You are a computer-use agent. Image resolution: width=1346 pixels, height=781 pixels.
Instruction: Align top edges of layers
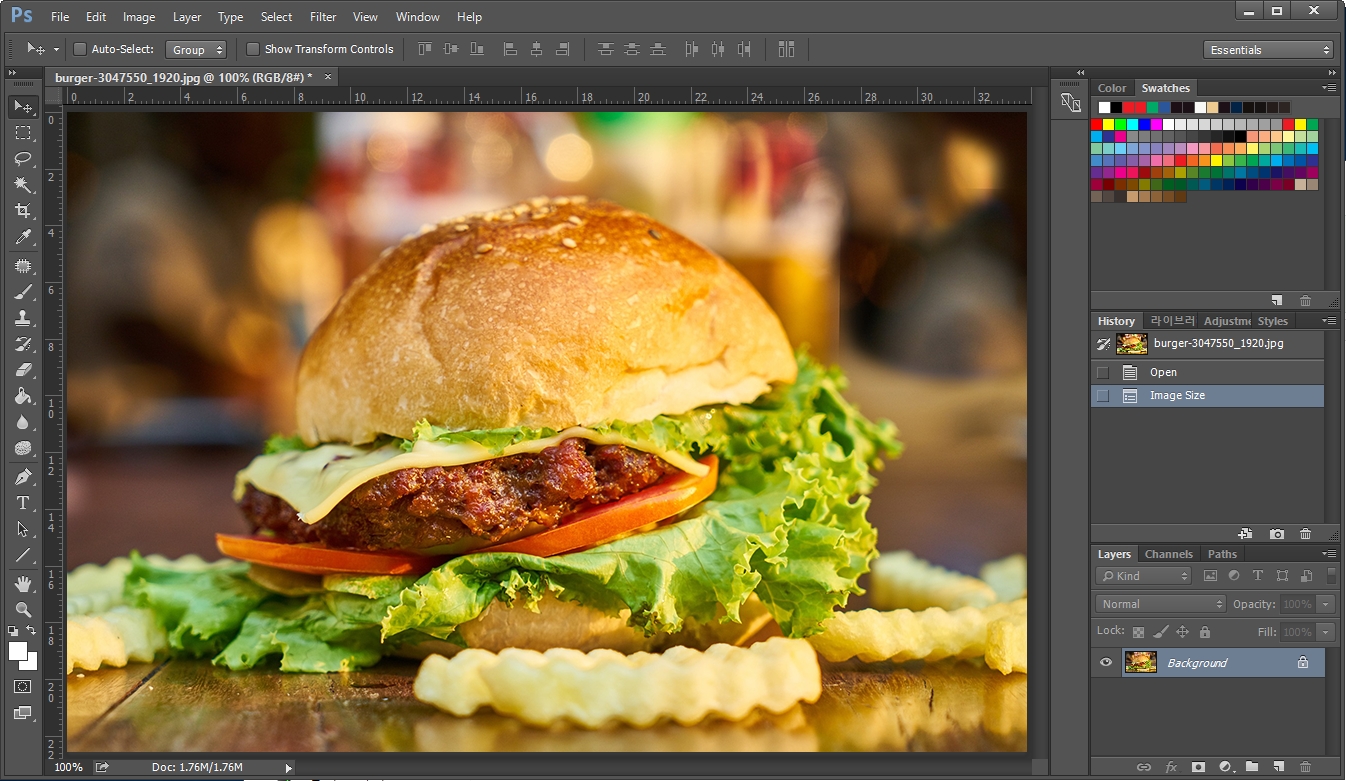pos(424,48)
